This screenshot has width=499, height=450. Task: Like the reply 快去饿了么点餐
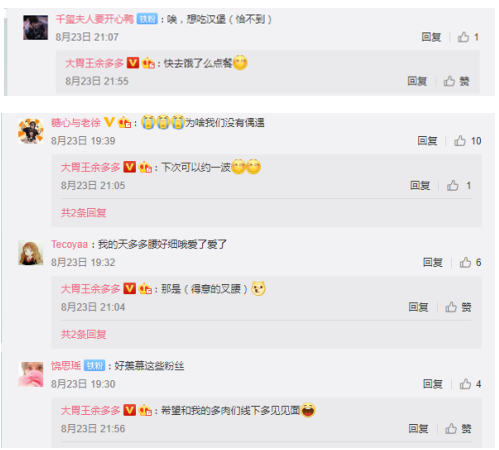[x=456, y=81]
